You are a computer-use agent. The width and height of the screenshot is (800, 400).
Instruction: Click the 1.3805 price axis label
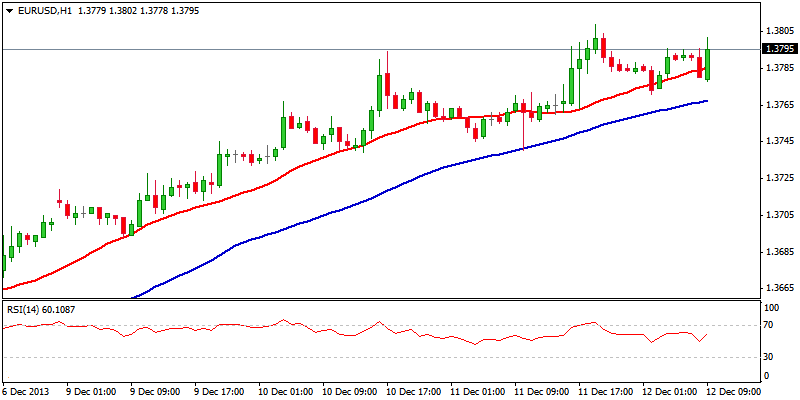(x=778, y=31)
